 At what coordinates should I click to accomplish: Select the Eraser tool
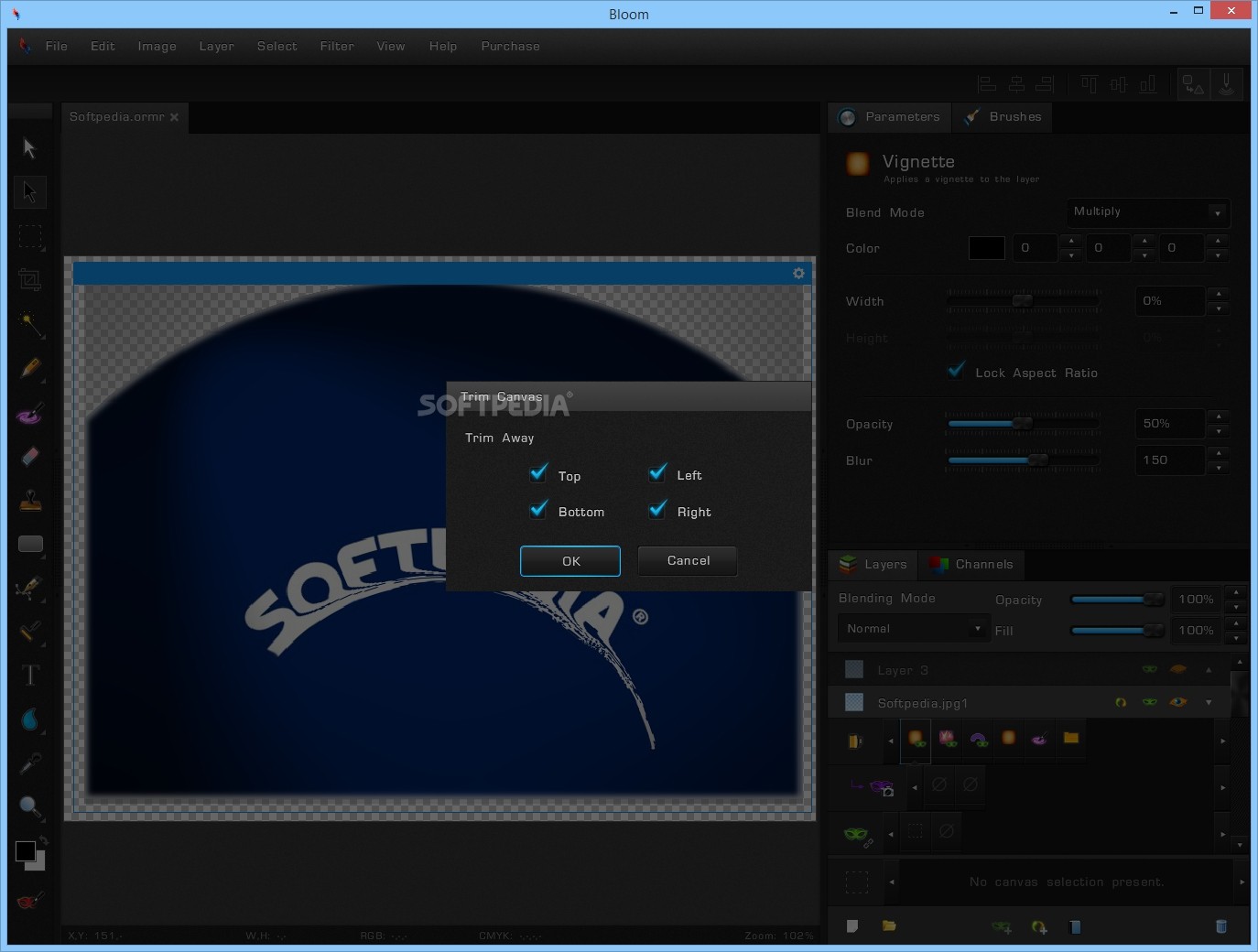pos(30,456)
